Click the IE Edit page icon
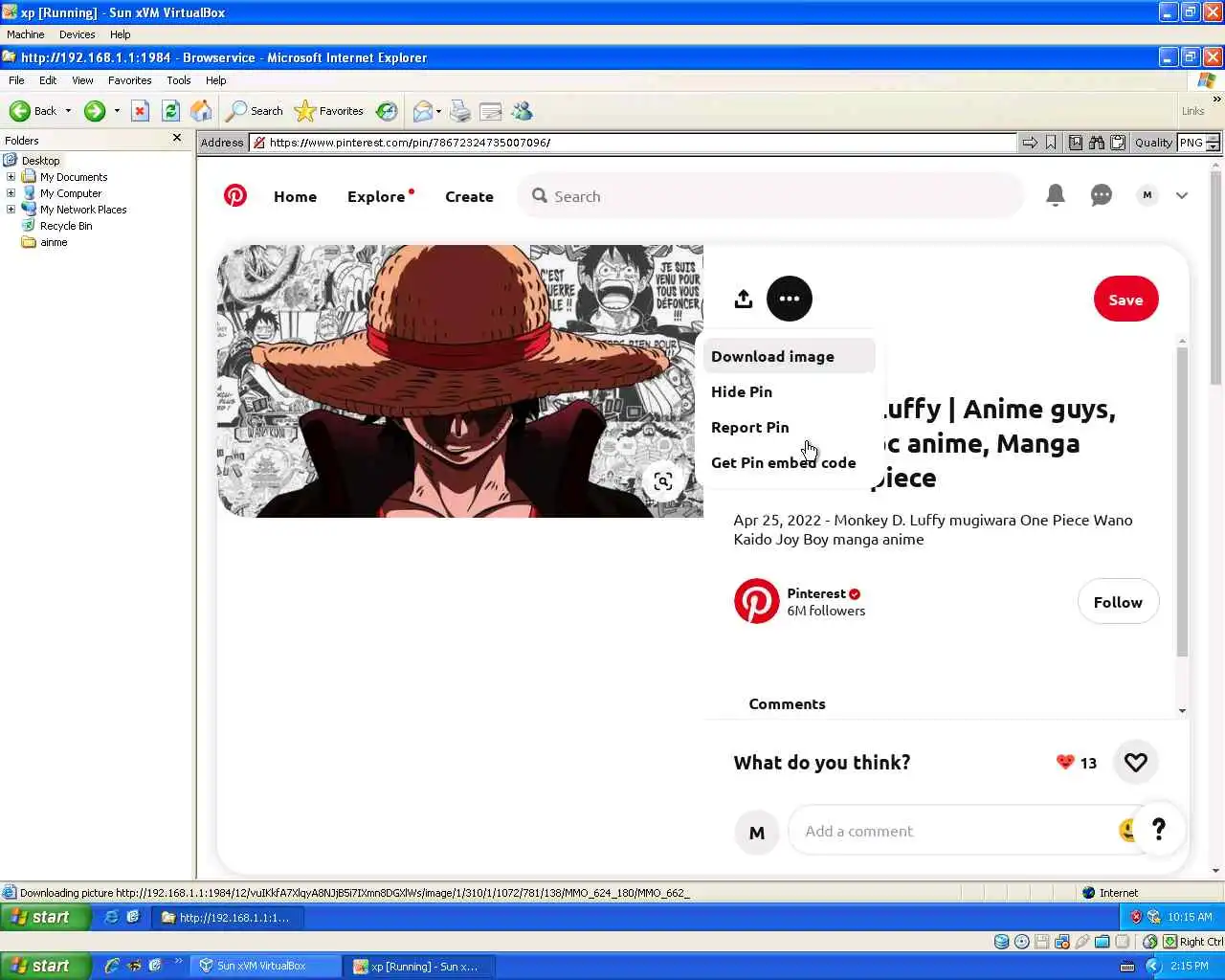The width and height of the screenshot is (1225, 980). (491, 111)
